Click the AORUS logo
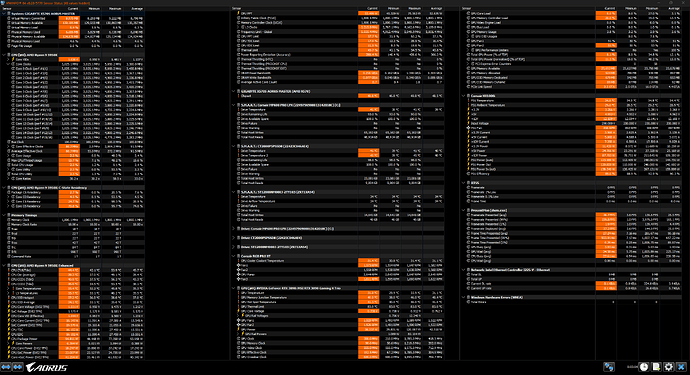Screen dimensions: 690x375 tap(47, 367)
